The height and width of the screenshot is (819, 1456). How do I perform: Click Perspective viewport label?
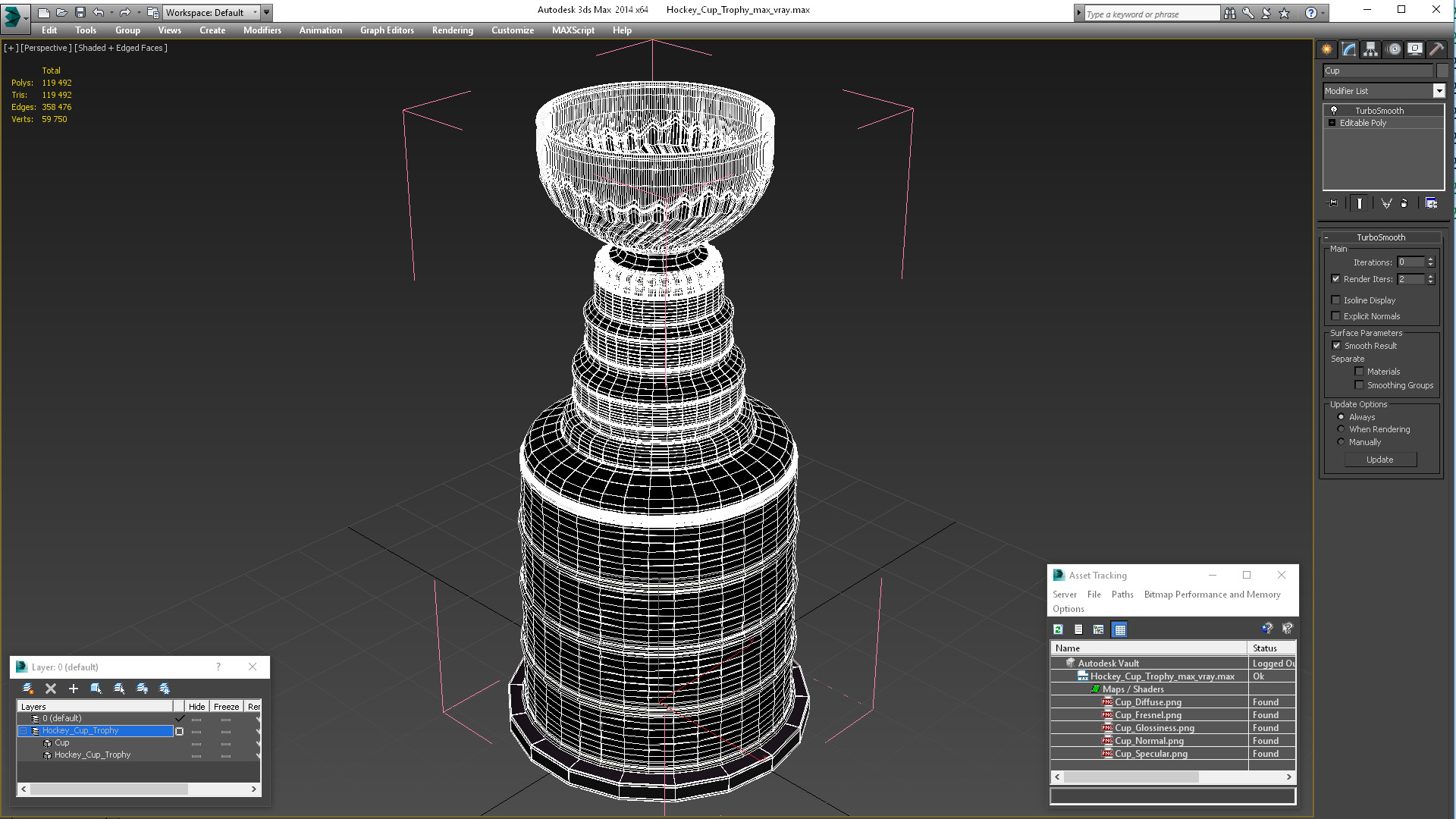pyautogui.click(x=46, y=48)
